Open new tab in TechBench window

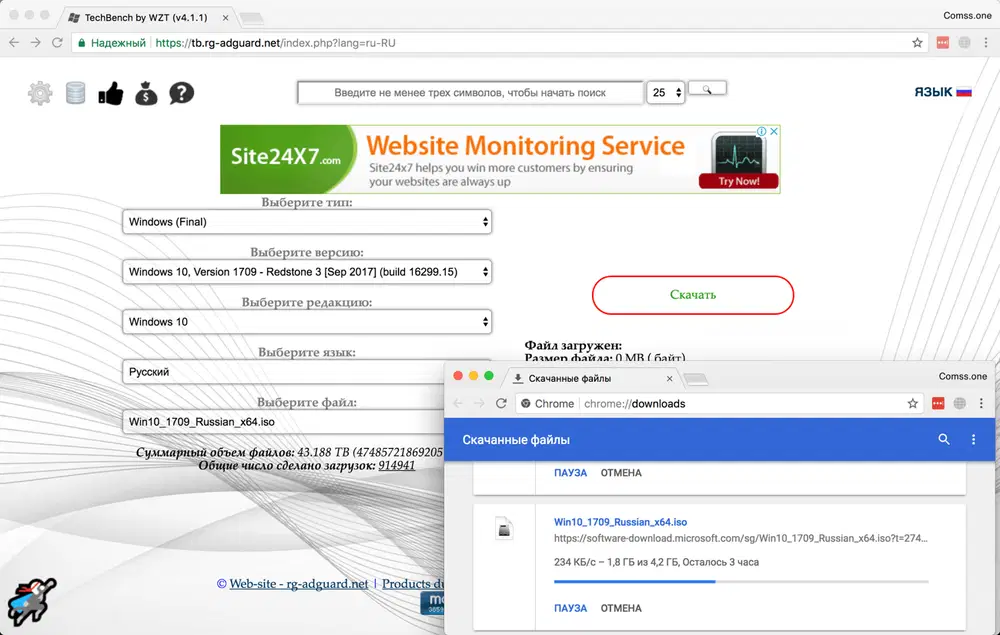coord(252,18)
